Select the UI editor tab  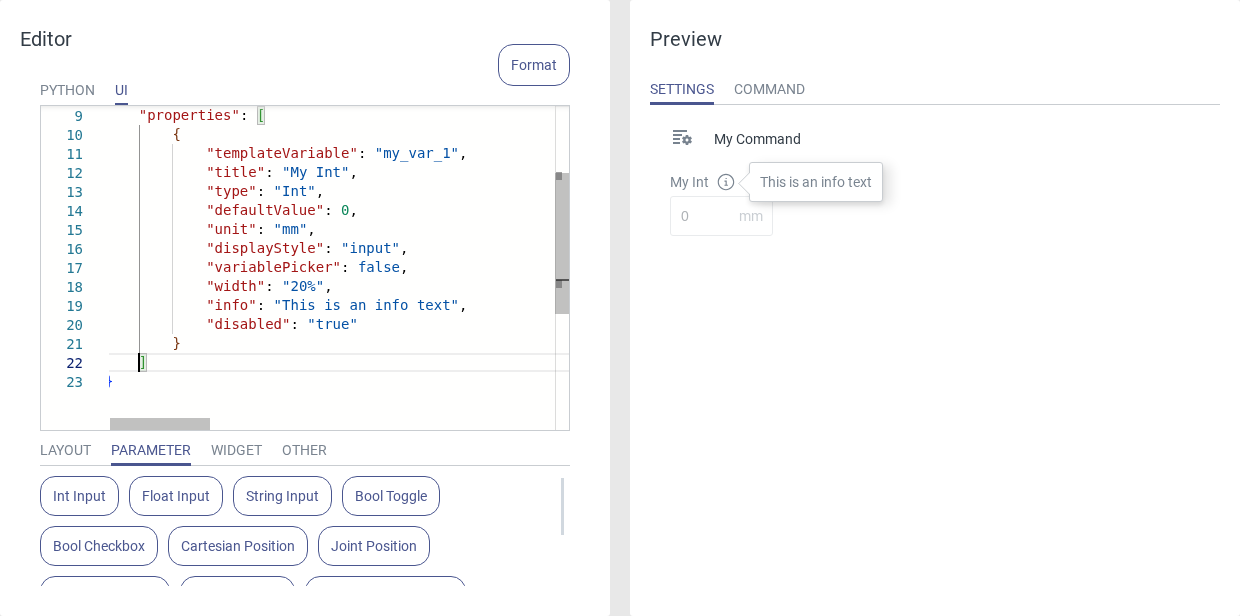[121, 90]
